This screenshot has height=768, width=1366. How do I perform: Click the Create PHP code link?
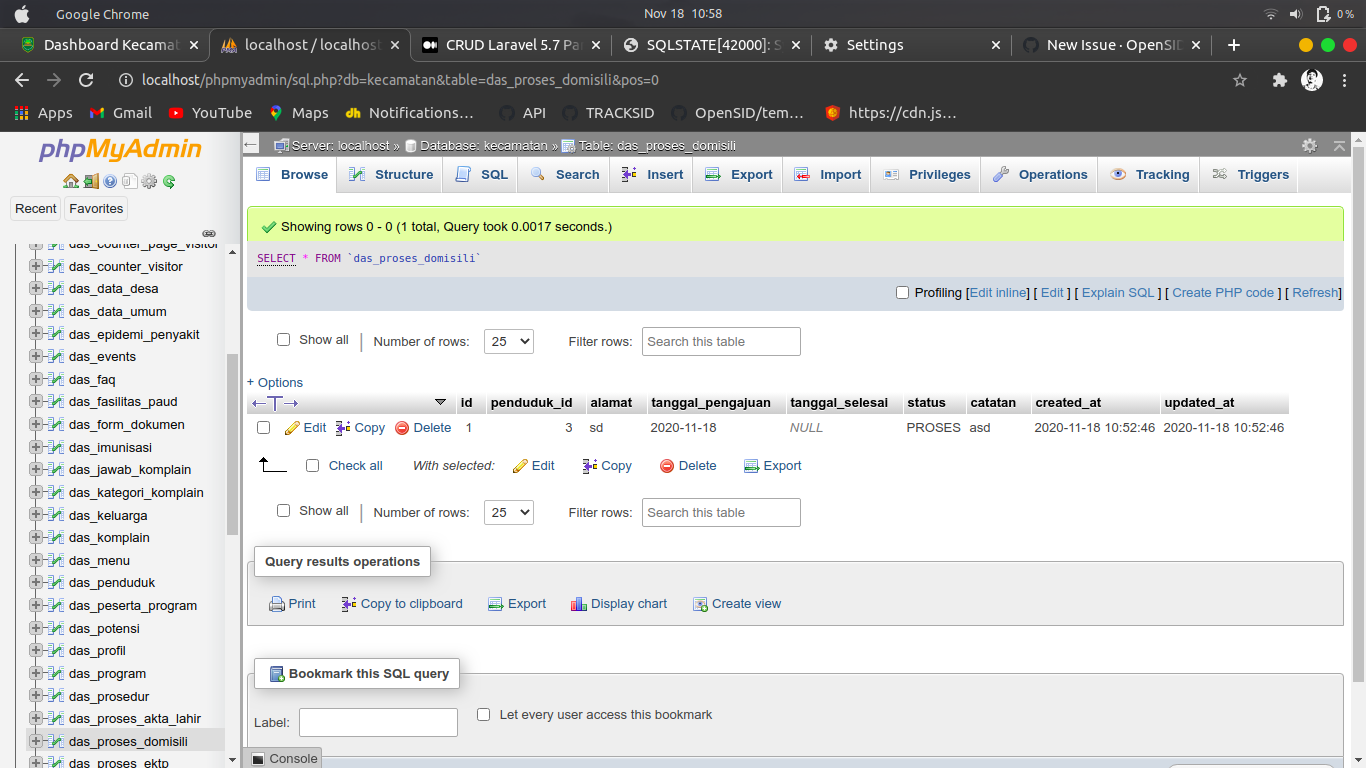click(x=1223, y=292)
